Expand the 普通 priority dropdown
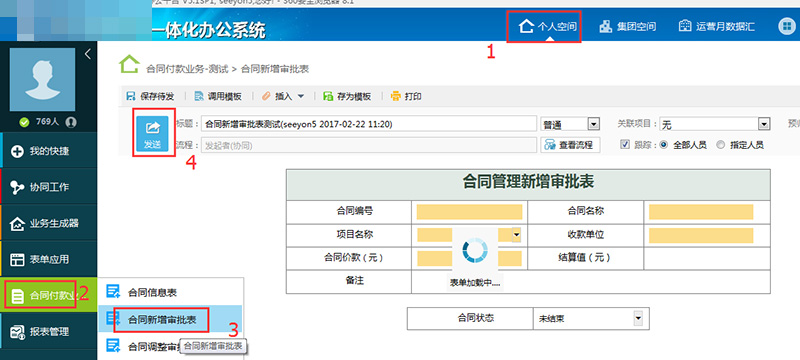800x360 pixels. coord(570,124)
